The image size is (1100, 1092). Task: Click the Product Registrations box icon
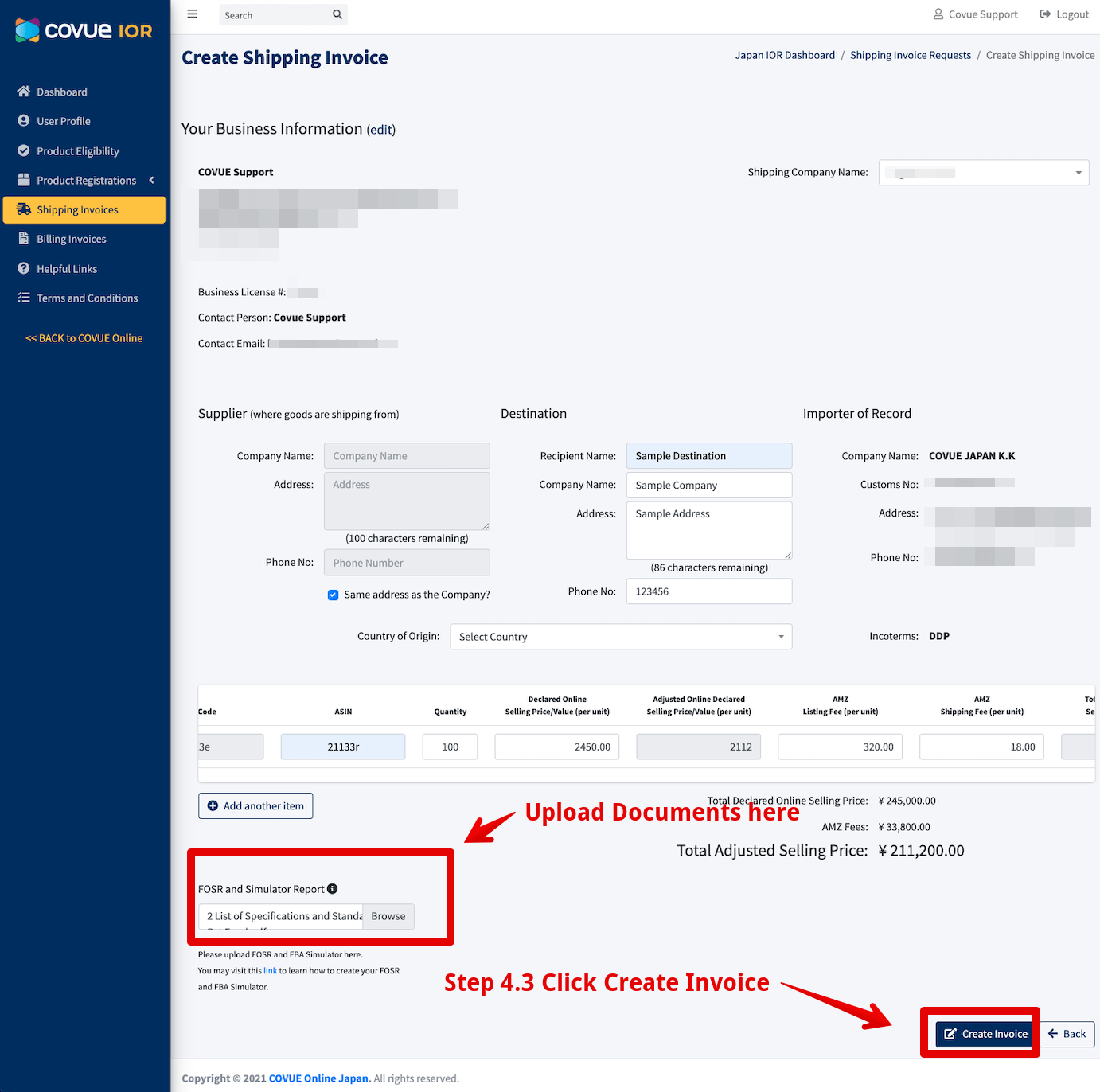coord(24,180)
